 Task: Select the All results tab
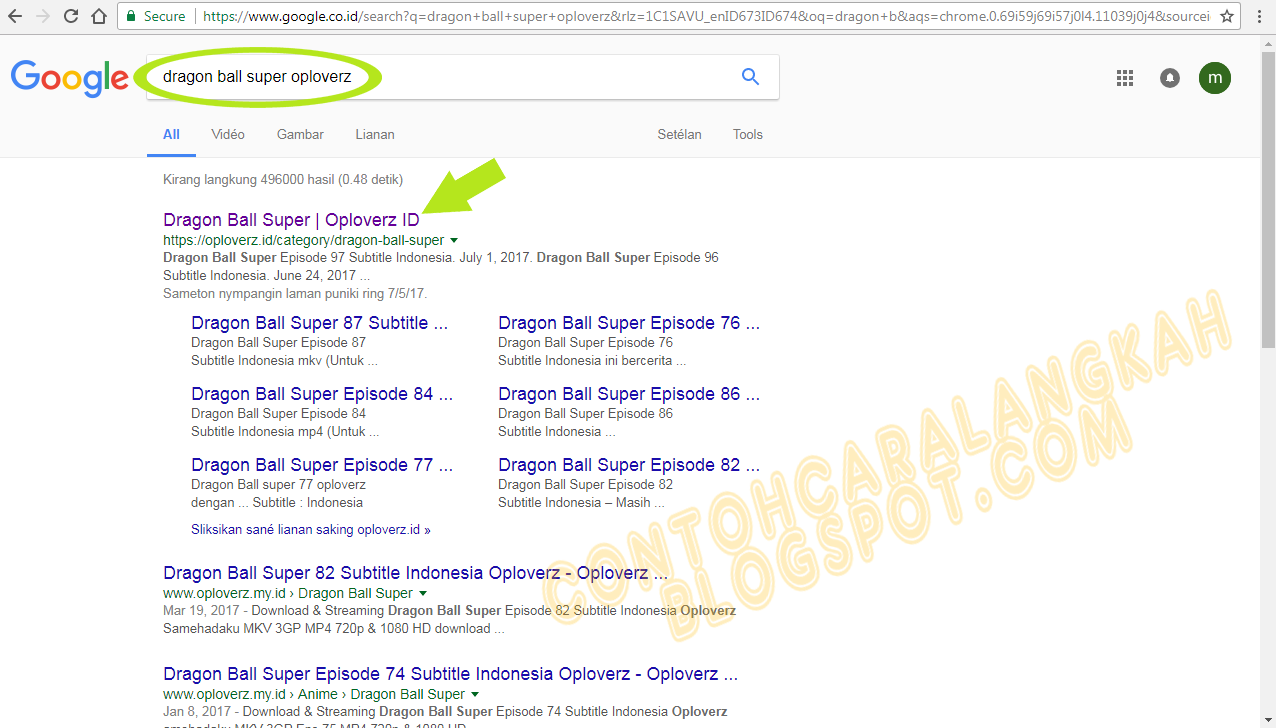(171, 134)
